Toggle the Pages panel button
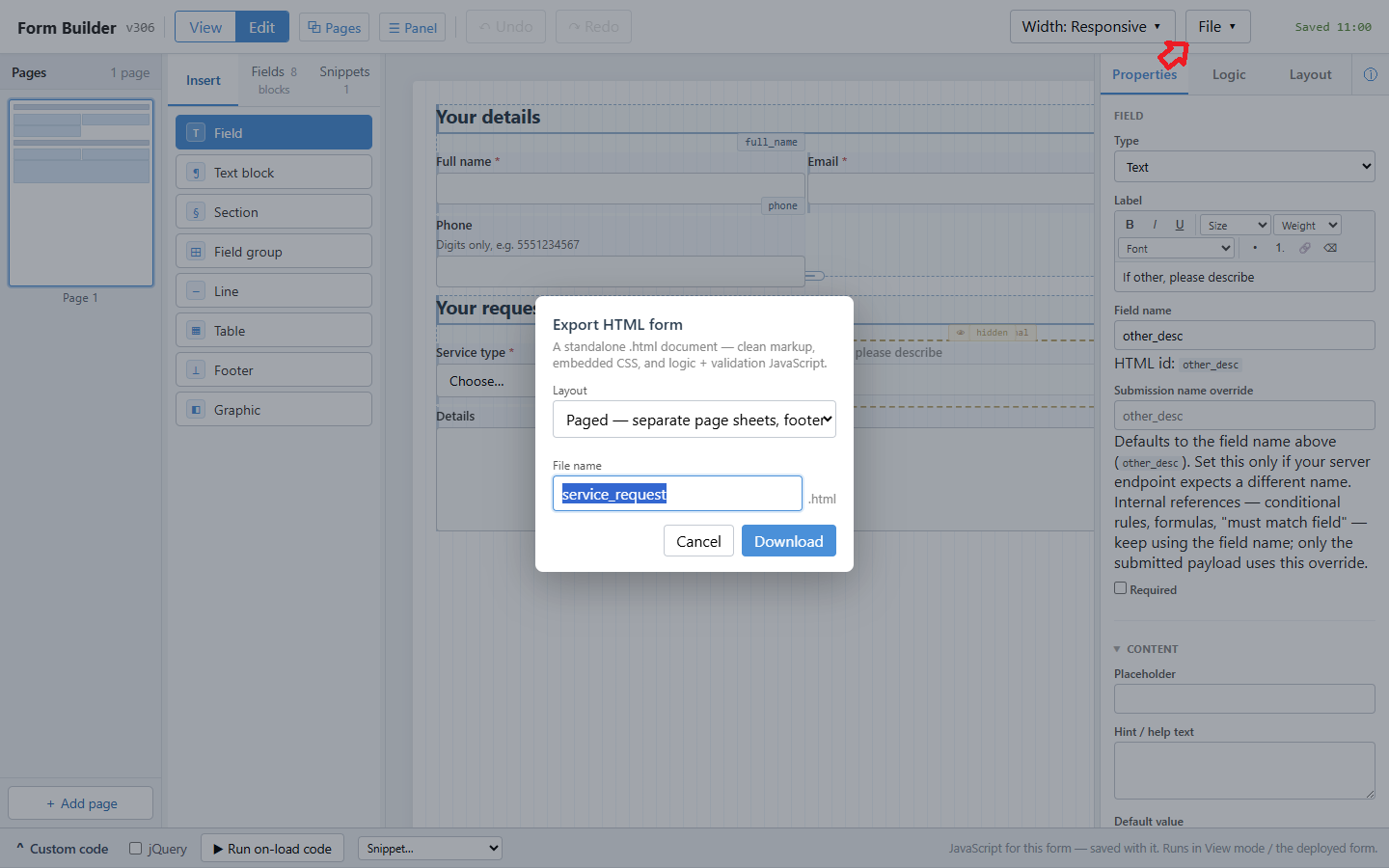Screen dimensions: 1389x868 click(x=334, y=27)
